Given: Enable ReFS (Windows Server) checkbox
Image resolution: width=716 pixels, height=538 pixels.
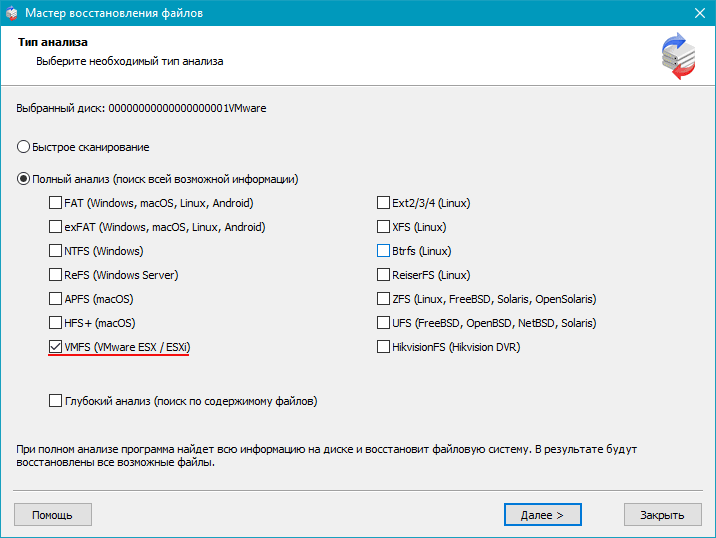Looking at the screenshot, I should 55,275.
